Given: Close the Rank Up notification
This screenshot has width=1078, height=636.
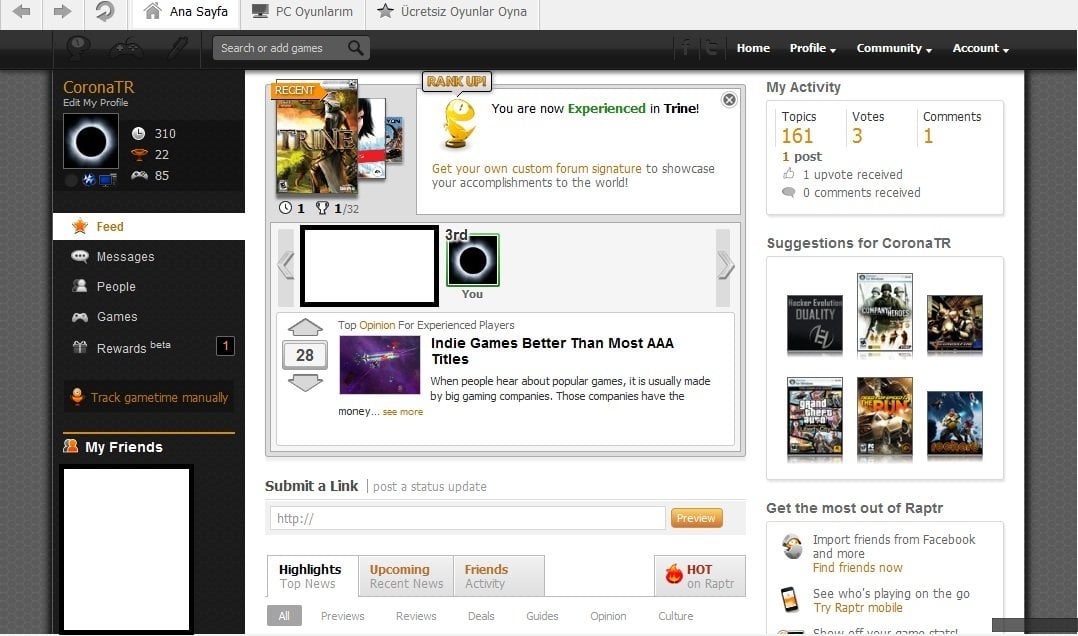Looking at the screenshot, I should click(x=729, y=100).
